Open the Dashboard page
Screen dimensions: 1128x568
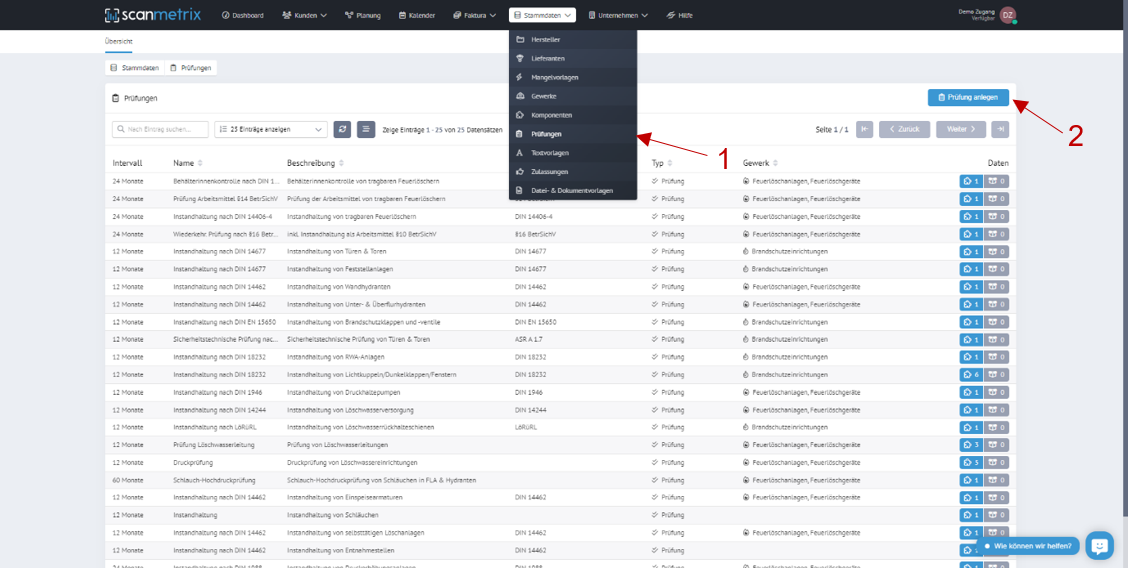coord(242,15)
